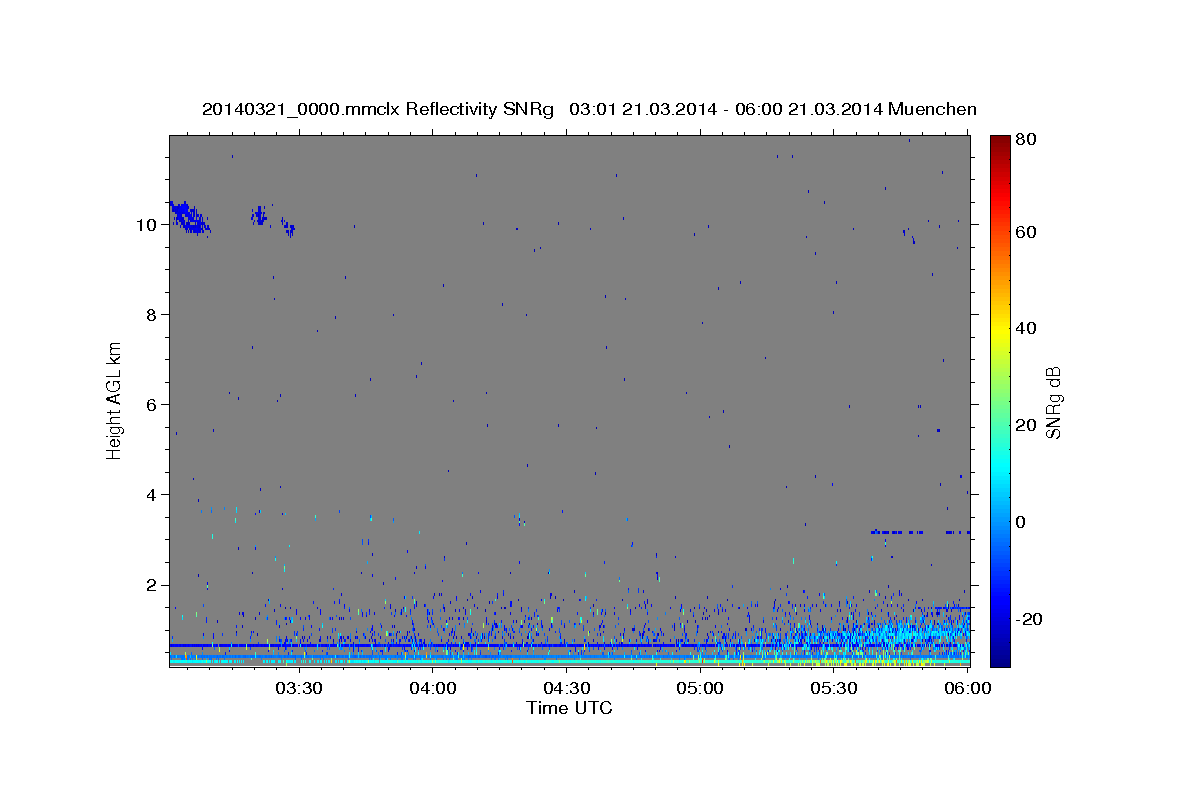Screen dimensions: 1200x800
Task: Click the 'Height AGL km' axis label
Action: point(115,399)
